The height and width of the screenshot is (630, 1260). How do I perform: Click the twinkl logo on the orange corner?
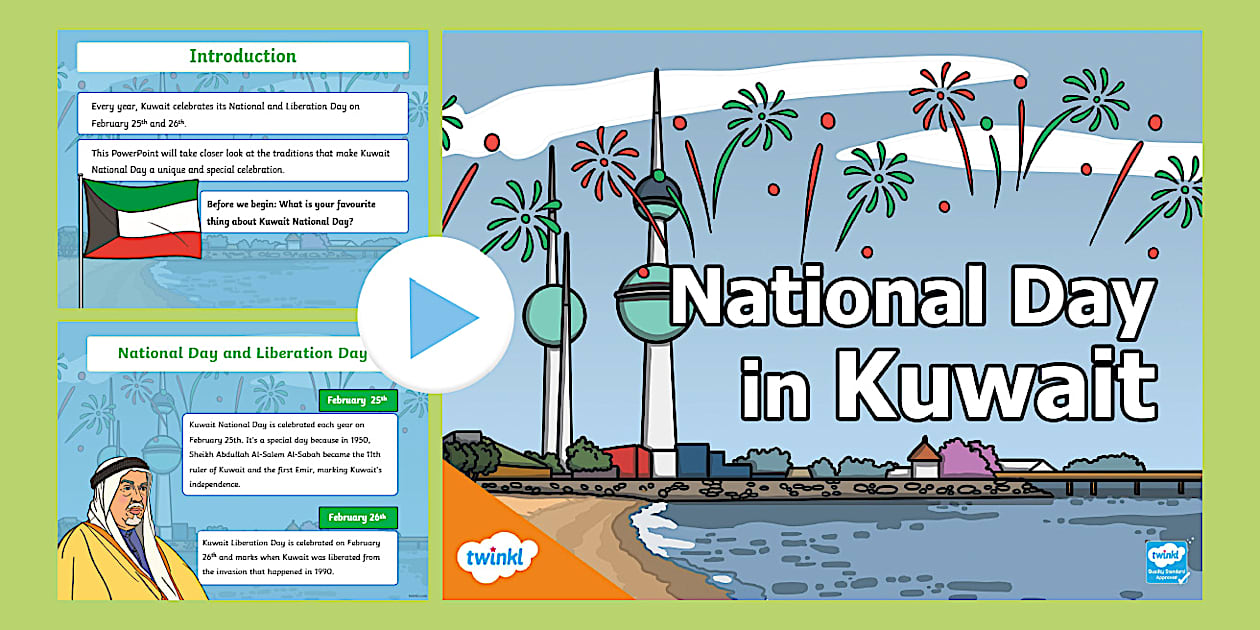tap(496, 556)
